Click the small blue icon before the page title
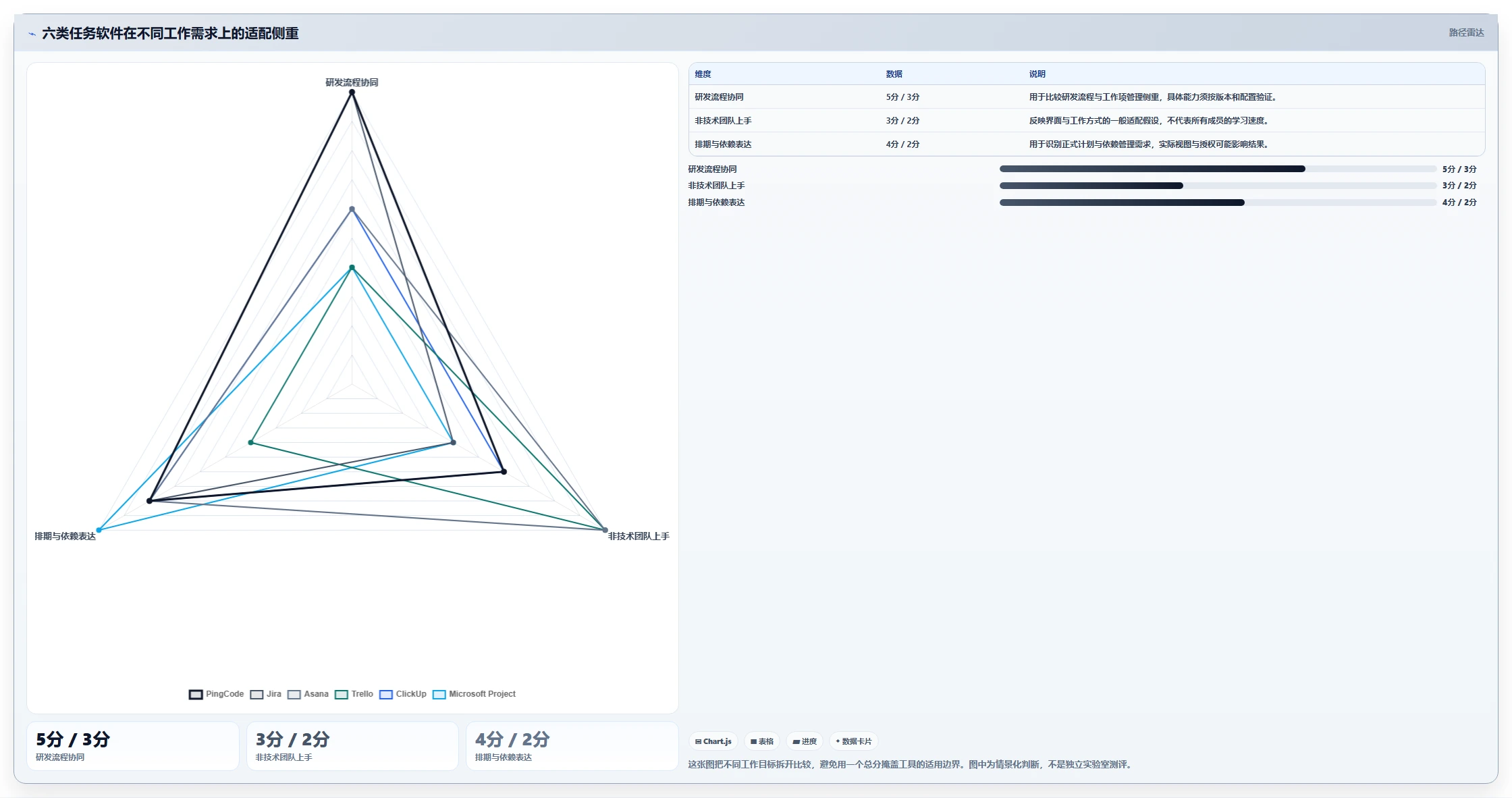 32,34
